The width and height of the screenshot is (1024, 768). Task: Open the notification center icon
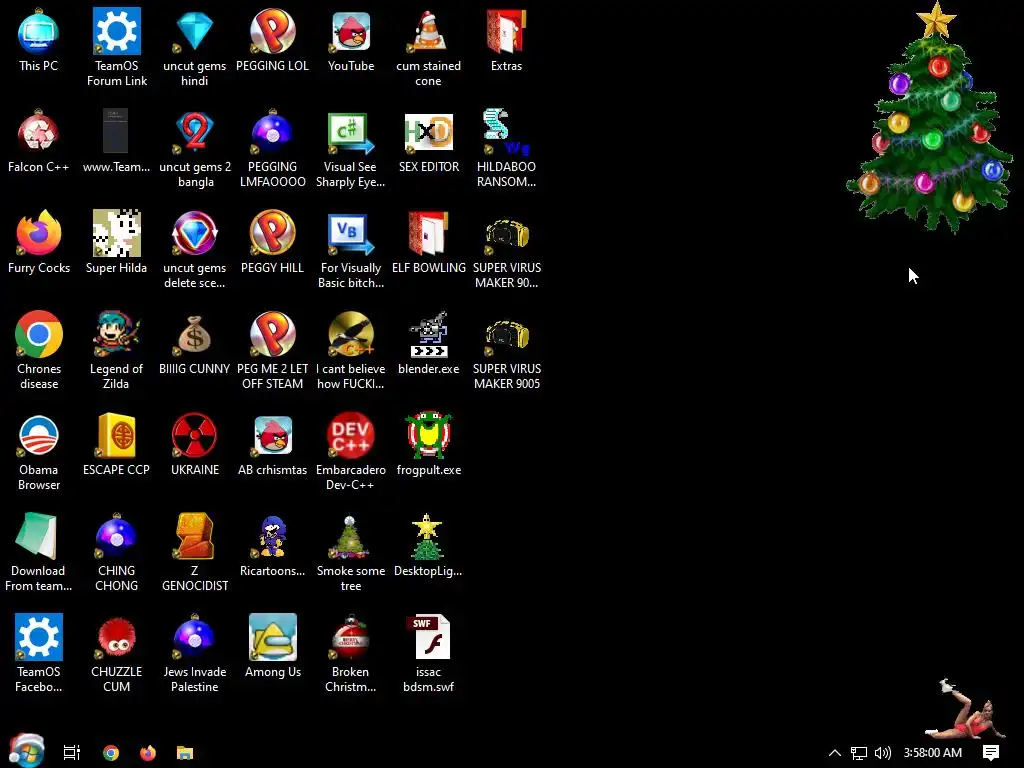click(x=991, y=753)
